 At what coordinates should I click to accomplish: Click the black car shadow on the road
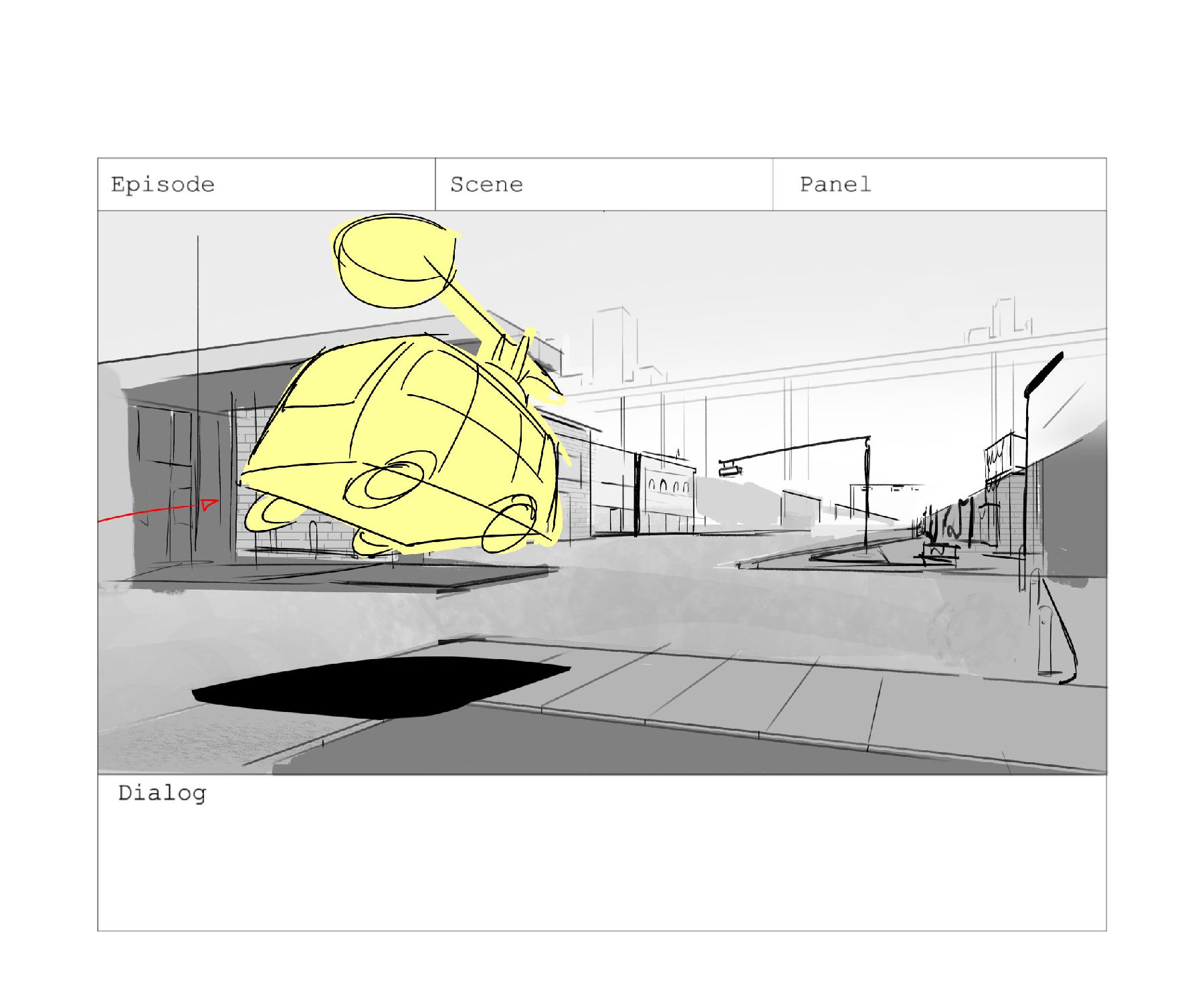381,687
